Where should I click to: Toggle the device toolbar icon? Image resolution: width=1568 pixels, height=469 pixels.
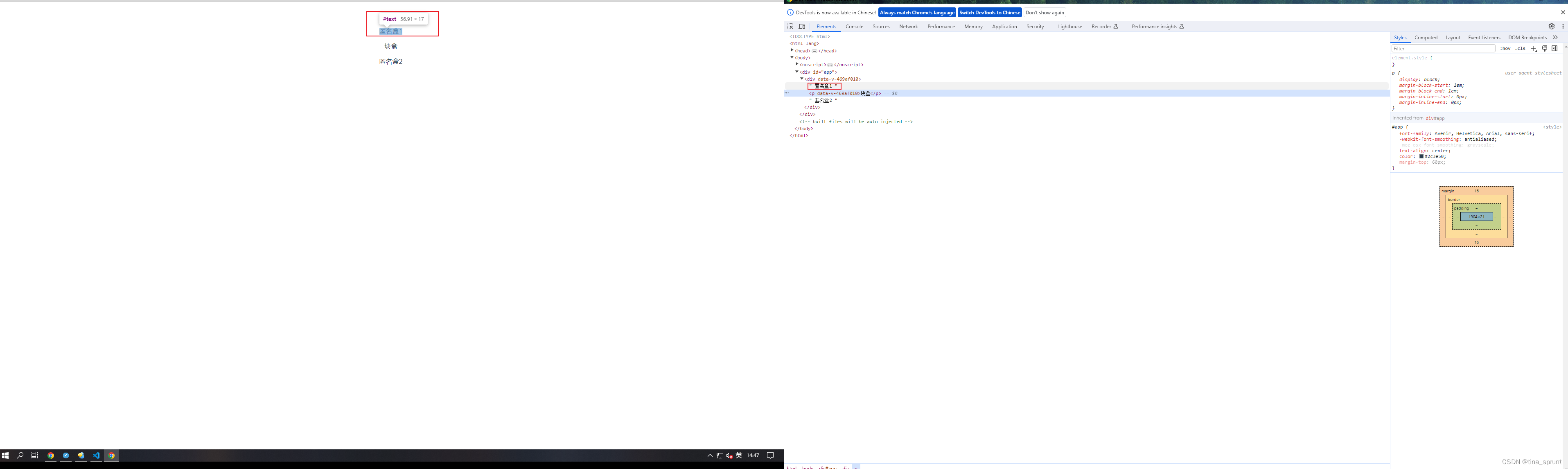coord(802,26)
